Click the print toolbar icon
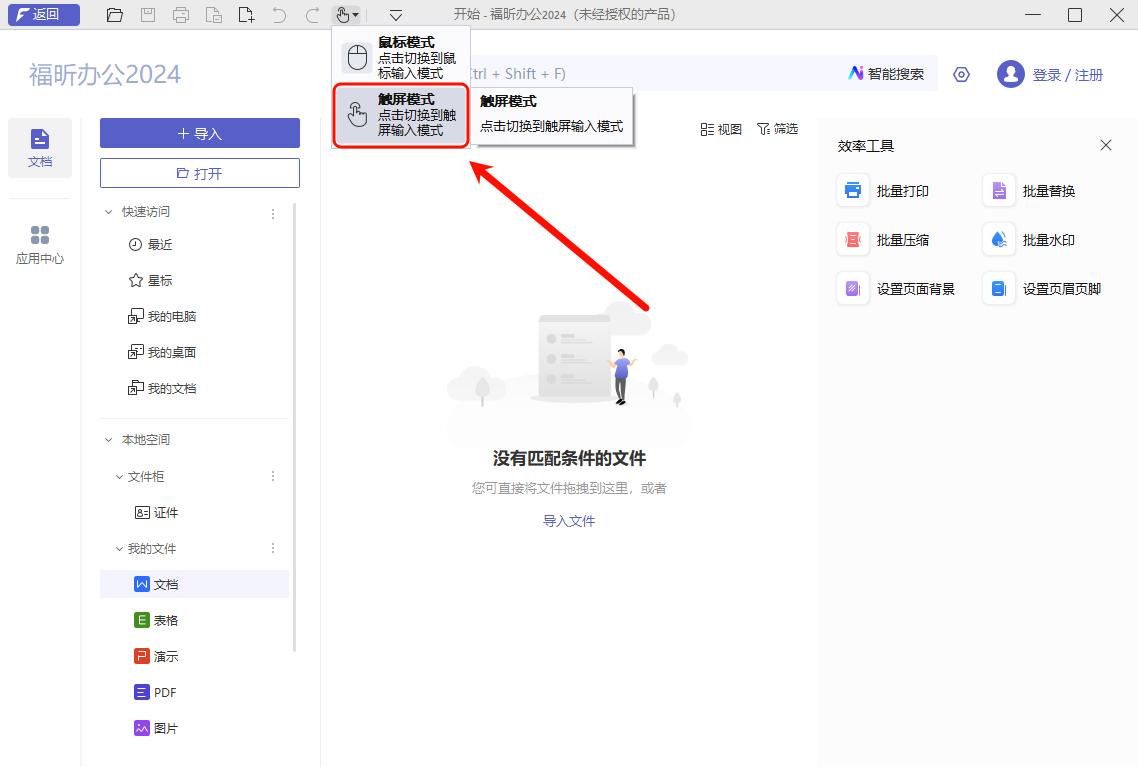This screenshot has width=1138, height=767. click(x=181, y=15)
